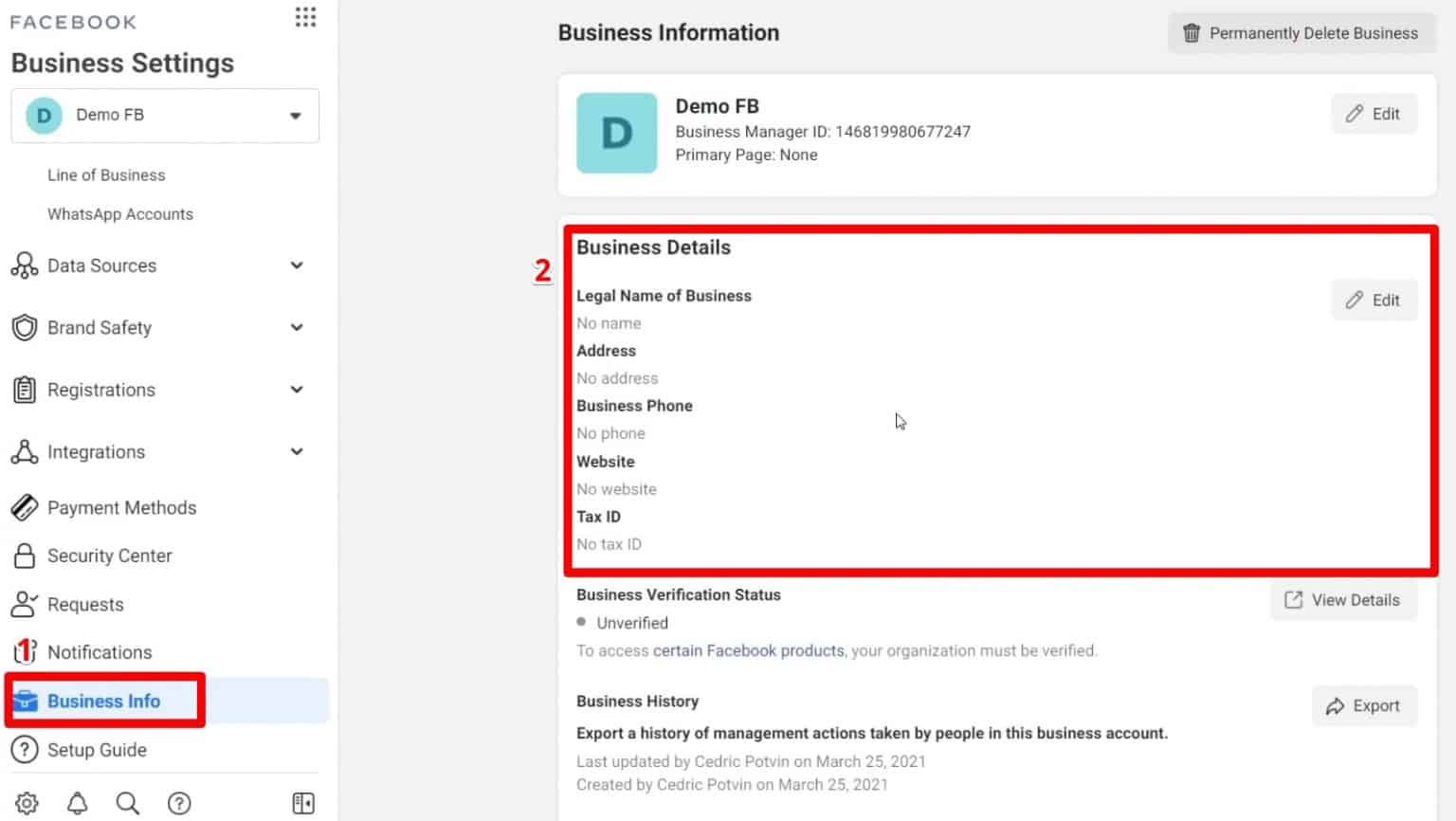Click the notifications bell at bottom left
Screen dimensions: 1456x821
[77, 802]
